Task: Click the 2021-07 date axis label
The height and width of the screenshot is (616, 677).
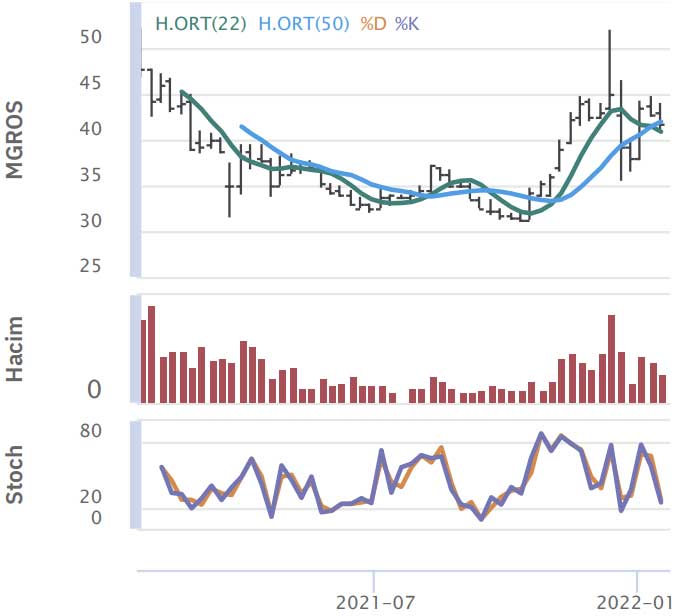Action: pos(375,603)
